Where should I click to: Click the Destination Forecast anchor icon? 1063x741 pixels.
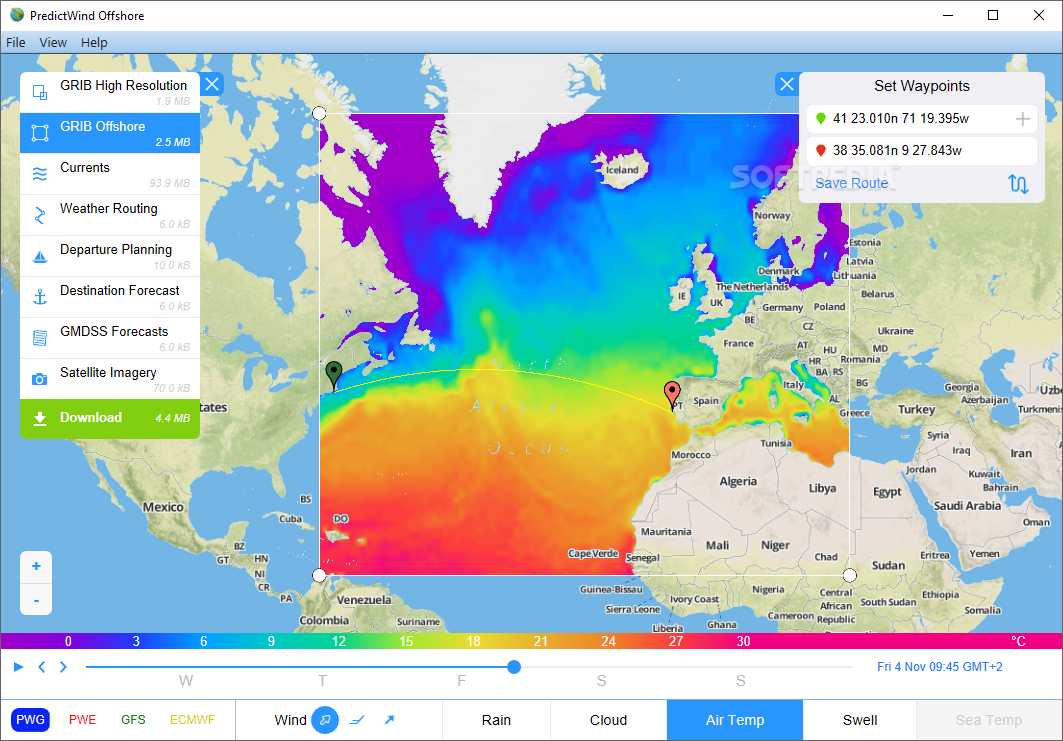click(x=40, y=297)
